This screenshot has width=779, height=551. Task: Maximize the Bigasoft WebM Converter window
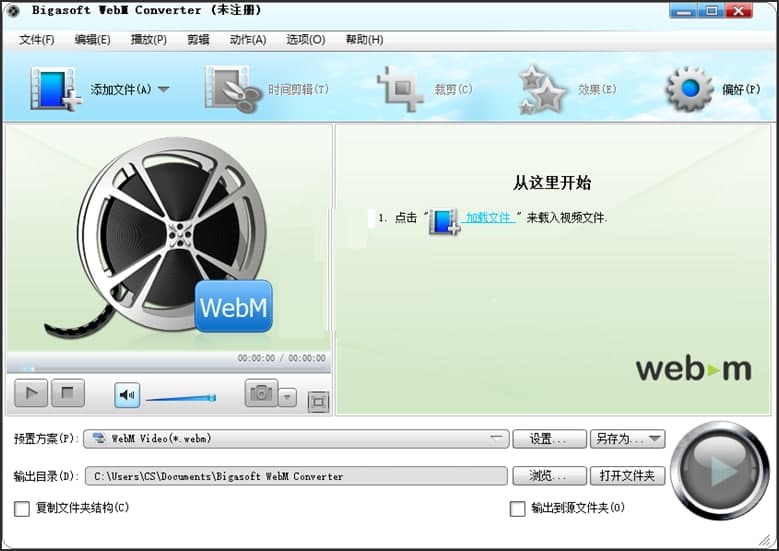711,10
